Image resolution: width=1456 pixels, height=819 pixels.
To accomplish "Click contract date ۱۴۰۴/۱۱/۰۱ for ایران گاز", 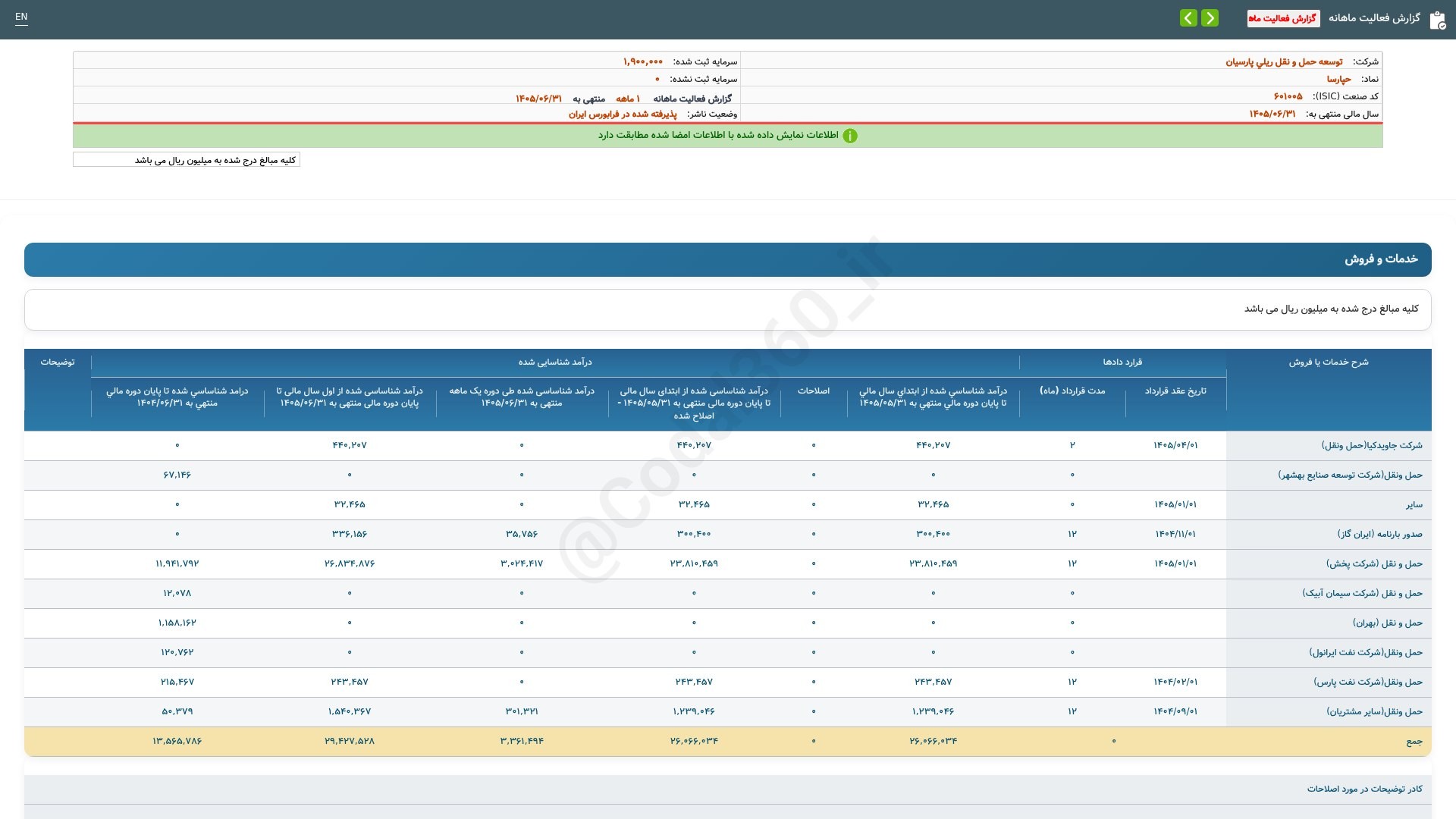I will 1175,534.
